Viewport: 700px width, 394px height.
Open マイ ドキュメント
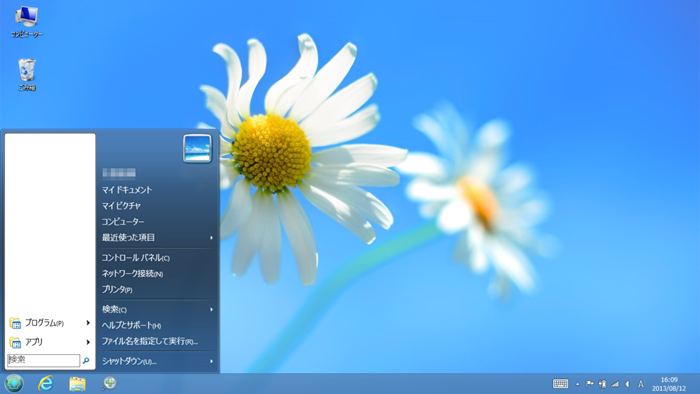[127, 190]
